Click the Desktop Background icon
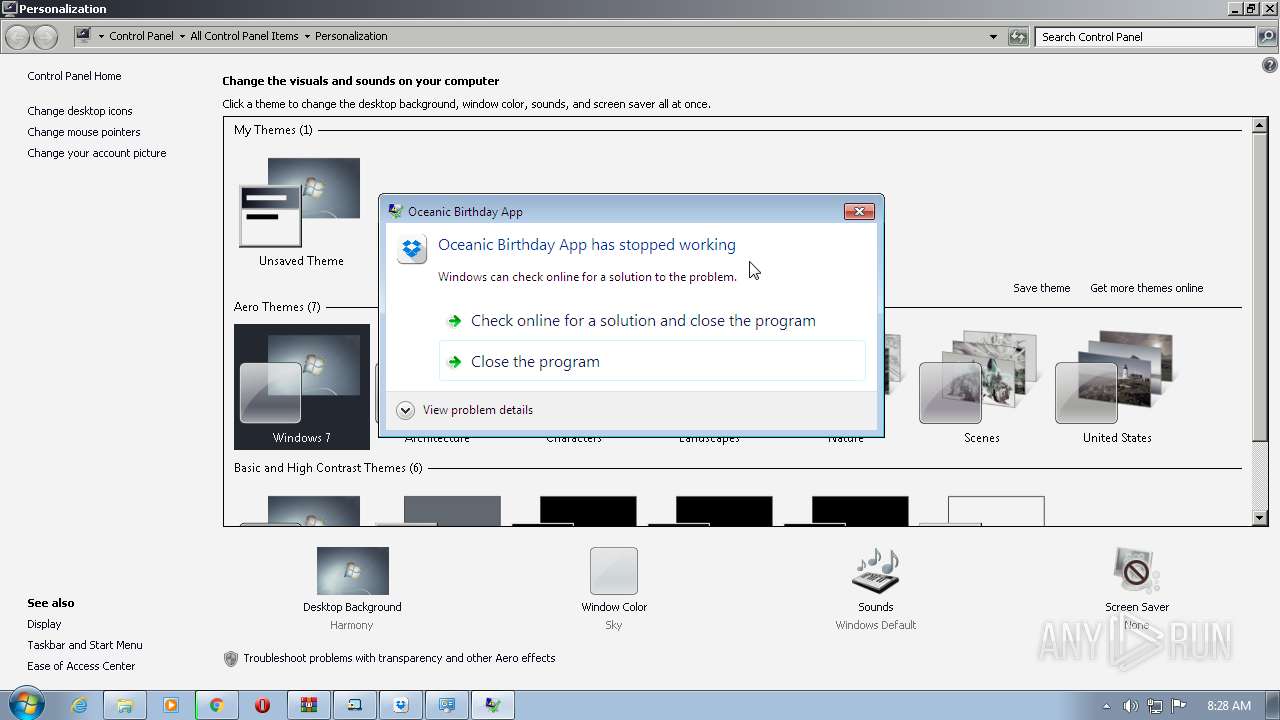Viewport: 1280px width, 720px height. click(352, 571)
